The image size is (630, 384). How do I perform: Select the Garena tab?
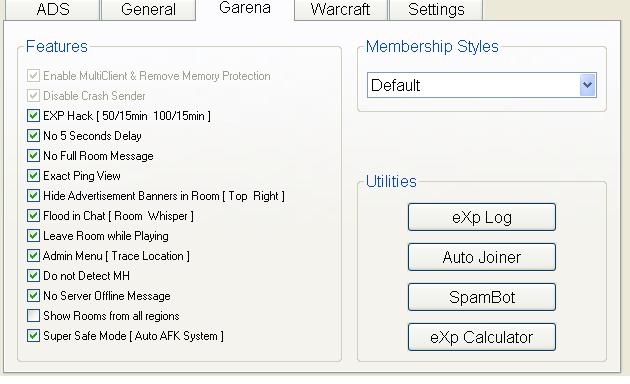(245, 9)
